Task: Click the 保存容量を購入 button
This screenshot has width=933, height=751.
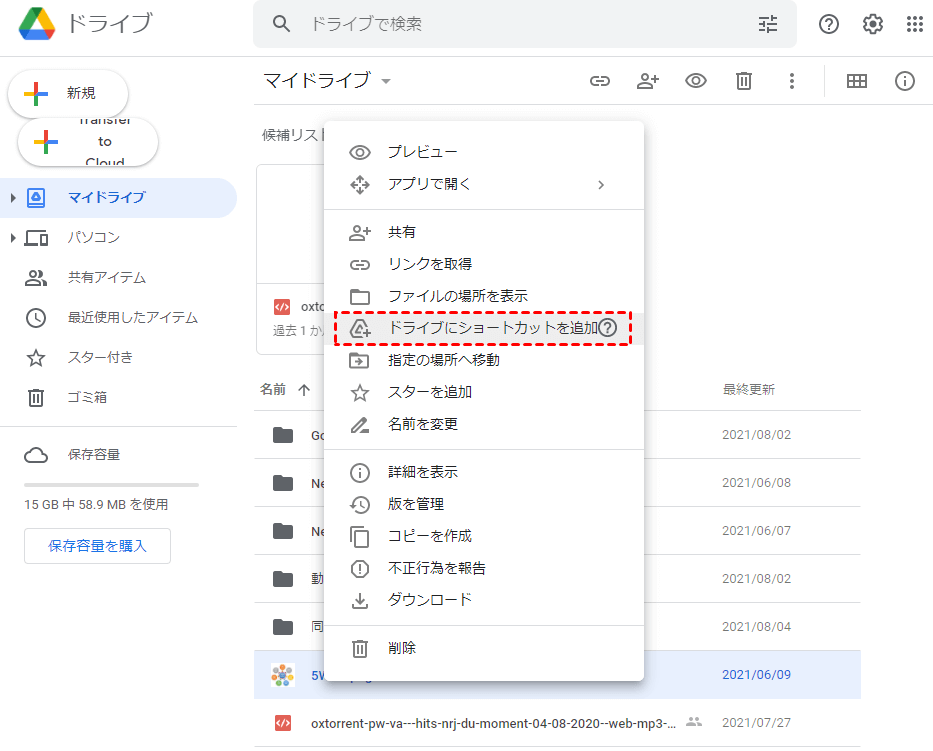Action: click(x=97, y=546)
